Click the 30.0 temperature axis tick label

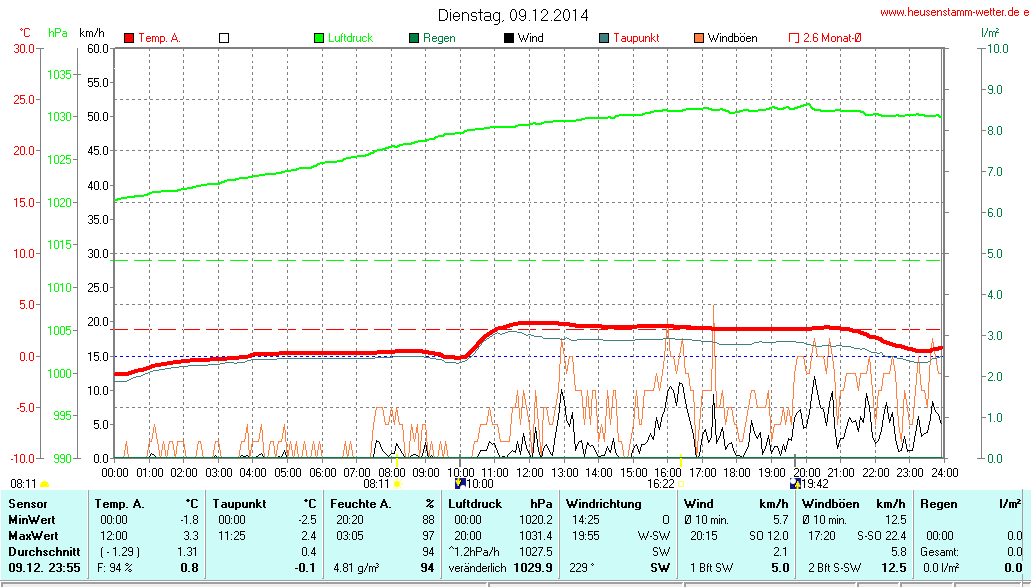[24, 48]
